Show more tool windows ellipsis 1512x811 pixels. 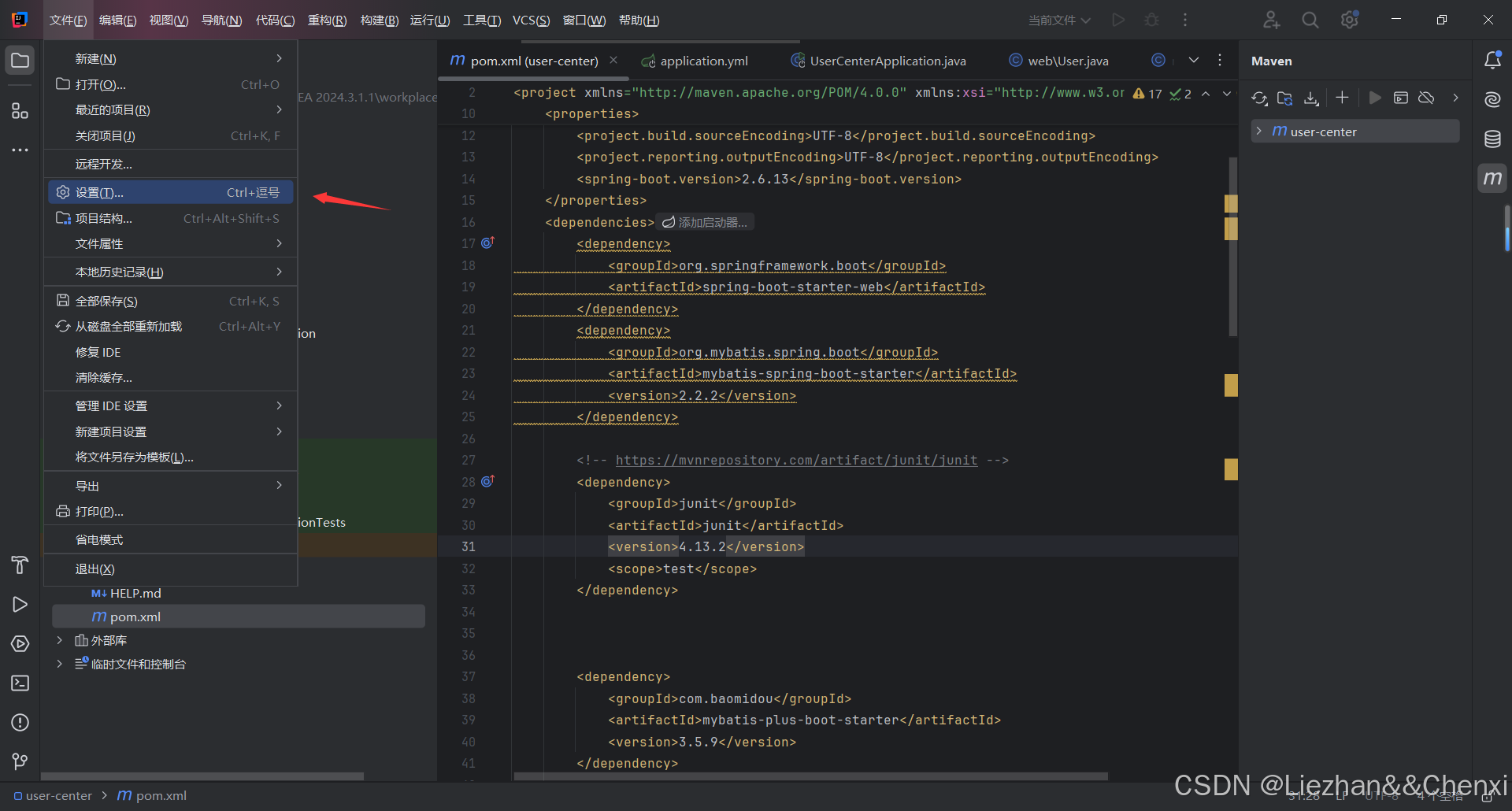coord(20,150)
